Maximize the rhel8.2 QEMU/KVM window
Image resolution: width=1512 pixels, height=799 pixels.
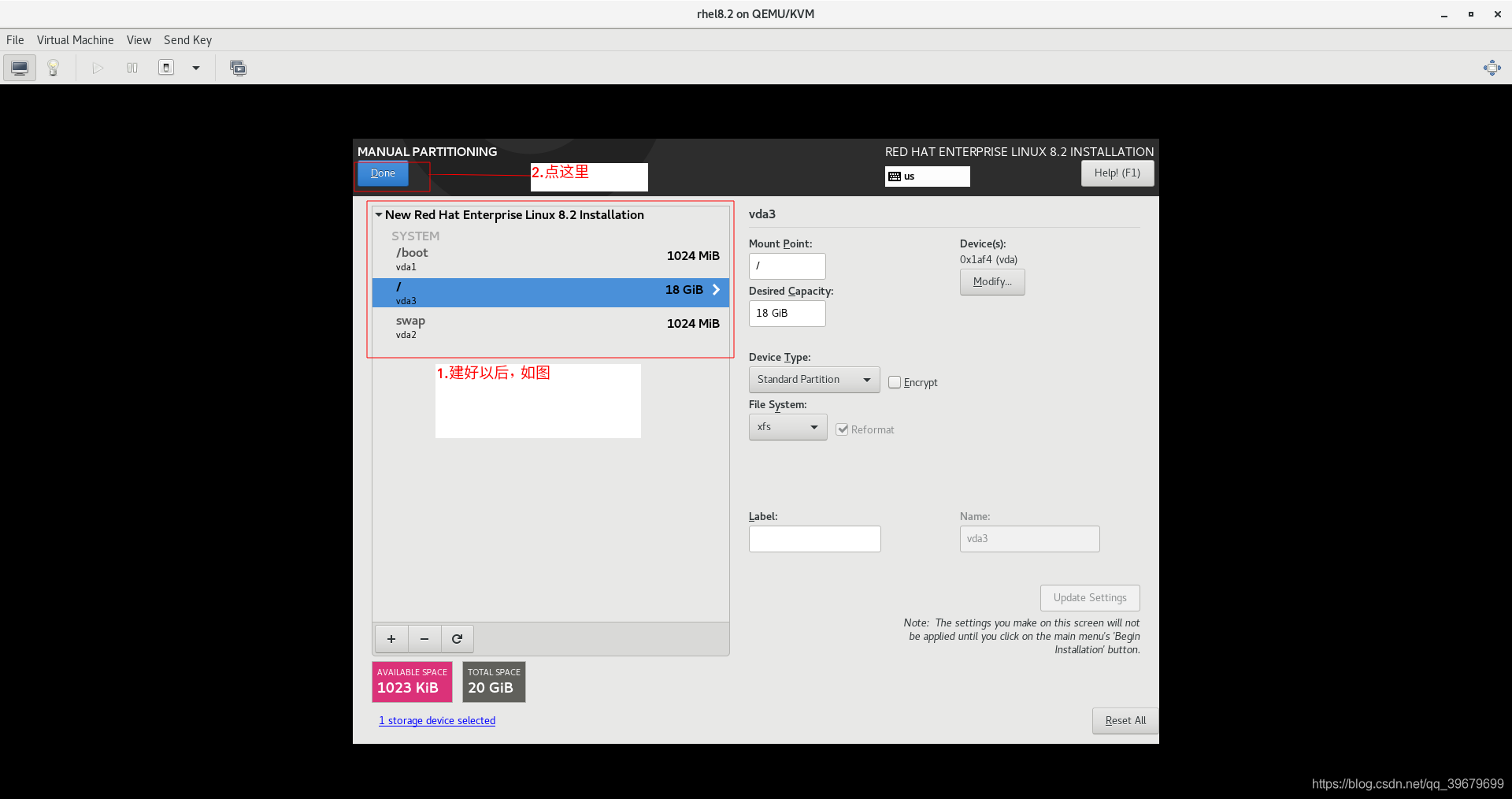point(1471,14)
